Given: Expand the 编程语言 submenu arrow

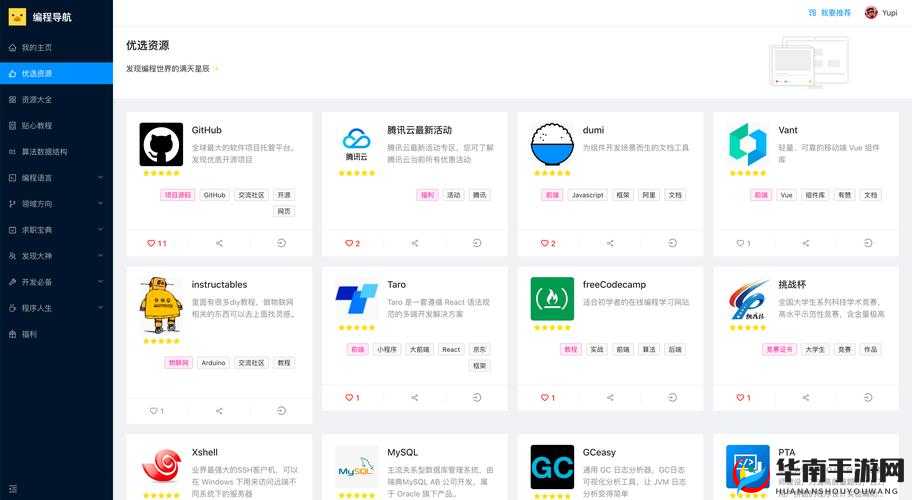Looking at the screenshot, I should (100, 178).
